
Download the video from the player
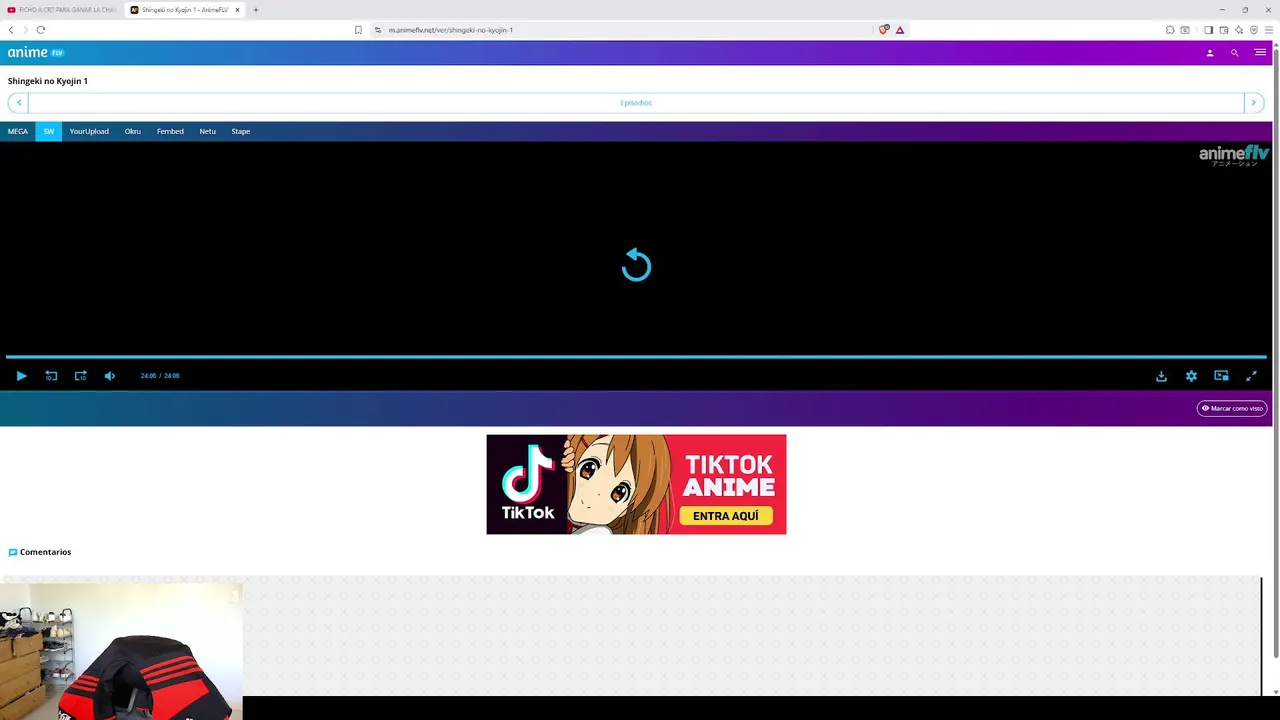(x=1161, y=376)
